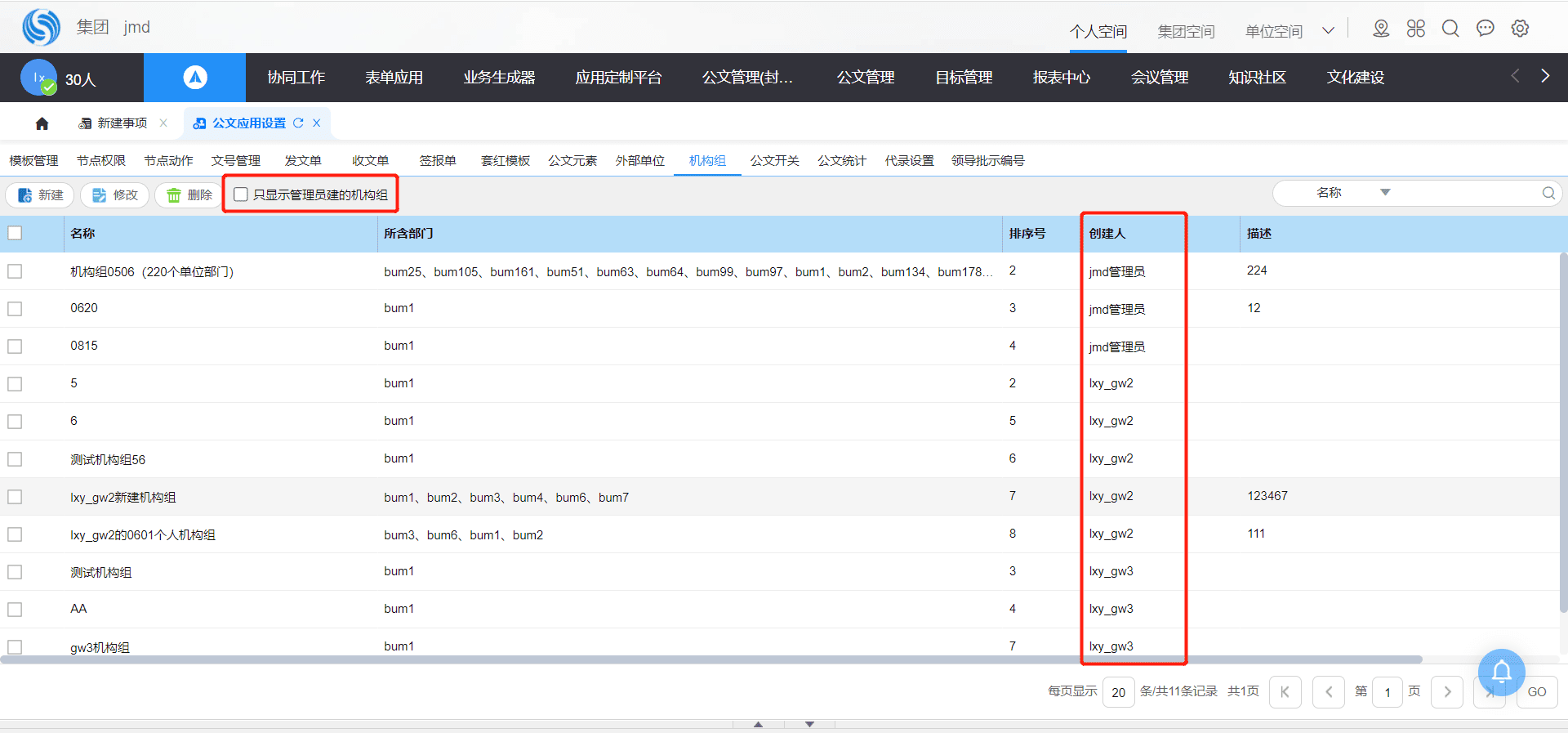Click 新建 to create an organization group
1568x733 pixels.
41,195
